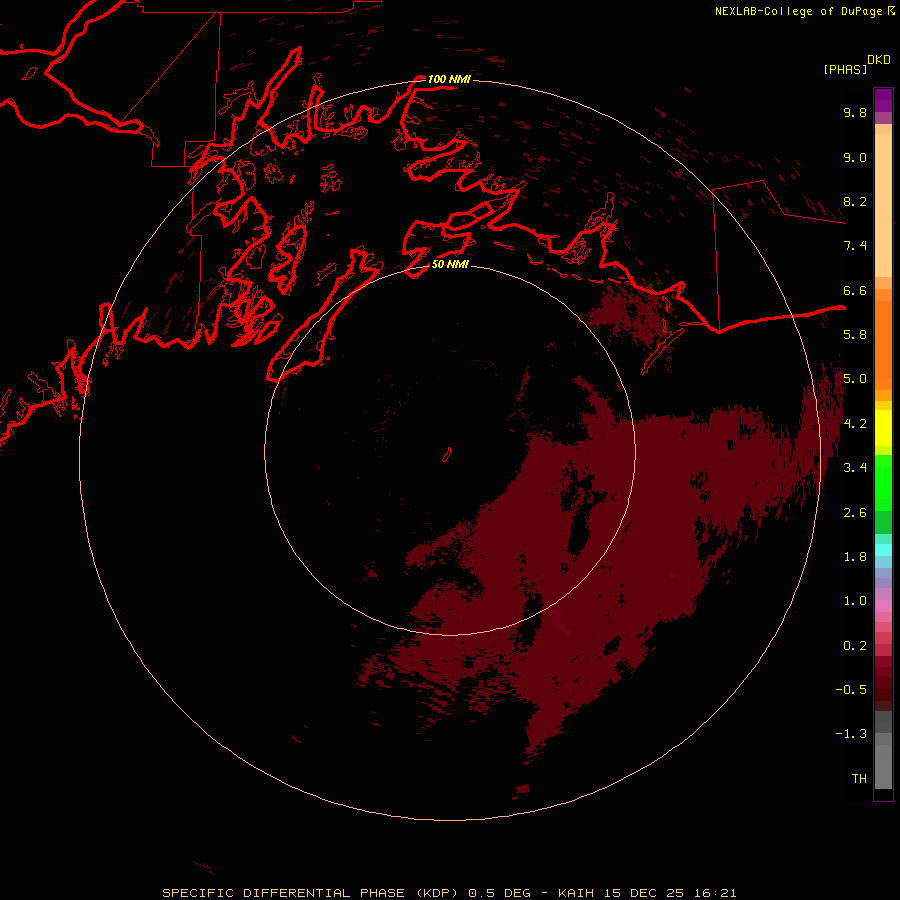Click the -0.5 scale value
Screen dimensions: 900x900
coord(851,690)
